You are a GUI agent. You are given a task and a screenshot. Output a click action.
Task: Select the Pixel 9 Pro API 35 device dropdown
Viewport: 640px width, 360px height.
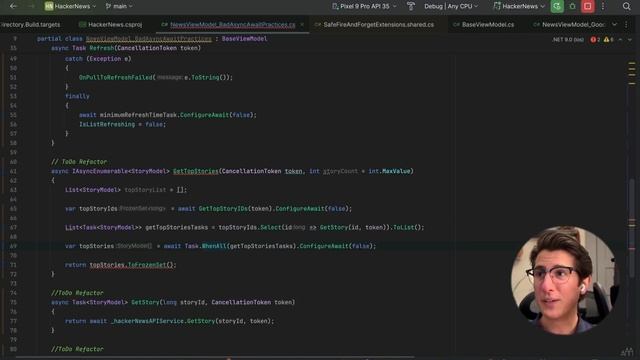click(x=364, y=6)
